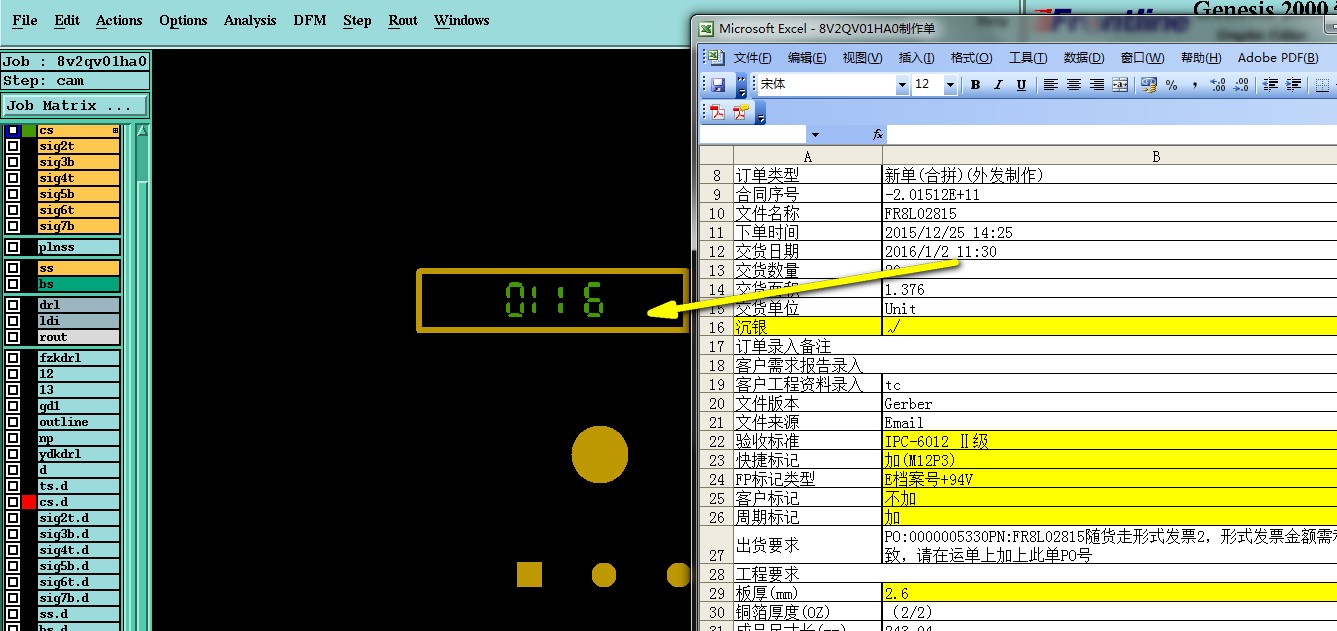Click the layer list scrollbar up arrow

(142, 131)
